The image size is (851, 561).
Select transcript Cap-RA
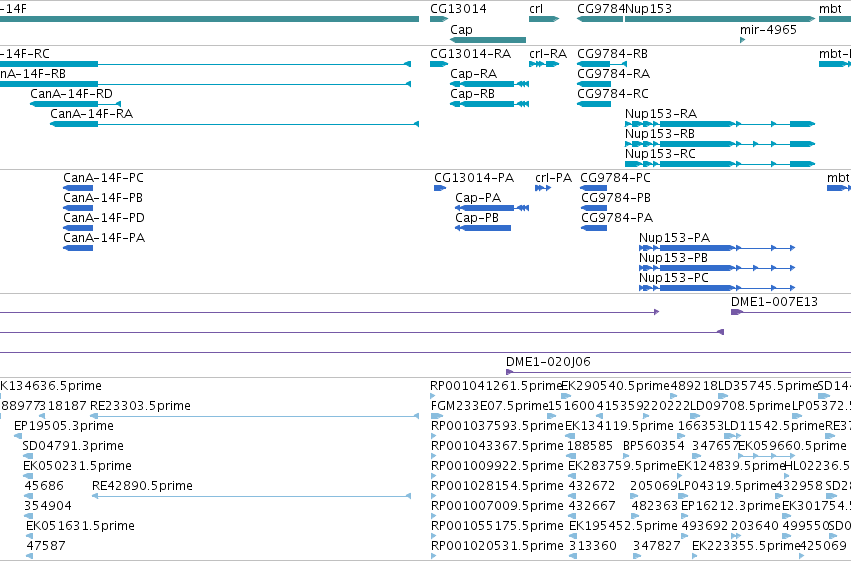(x=473, y=74)
